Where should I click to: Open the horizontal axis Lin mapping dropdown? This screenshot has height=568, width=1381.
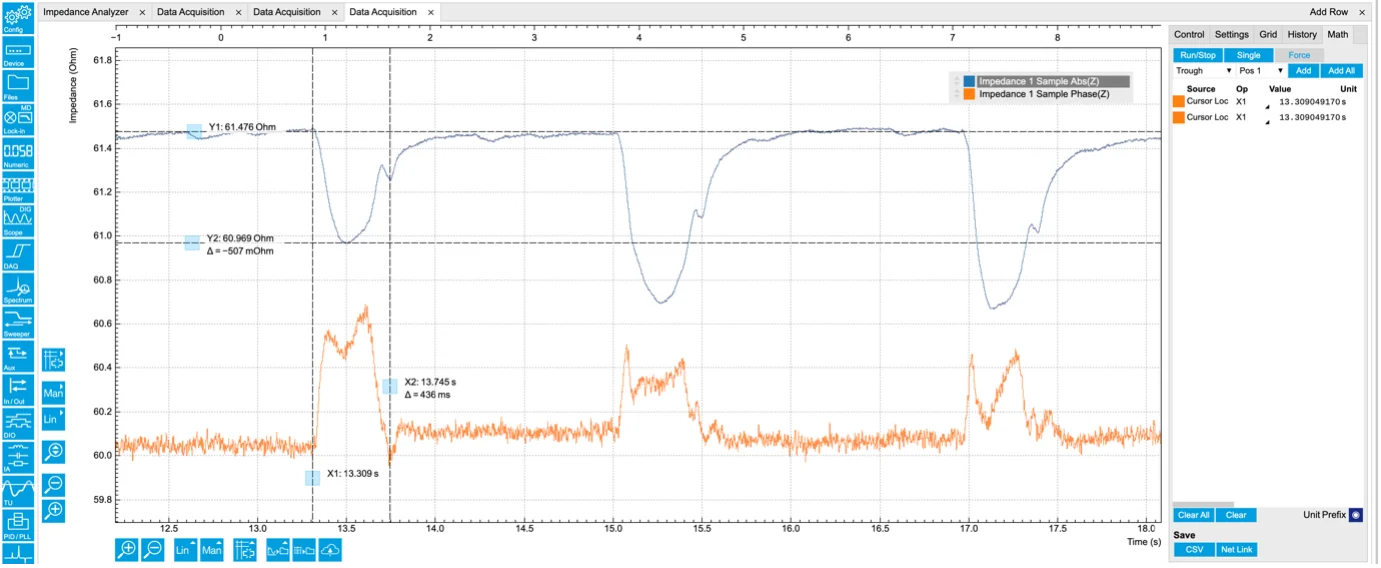(186, 549)
